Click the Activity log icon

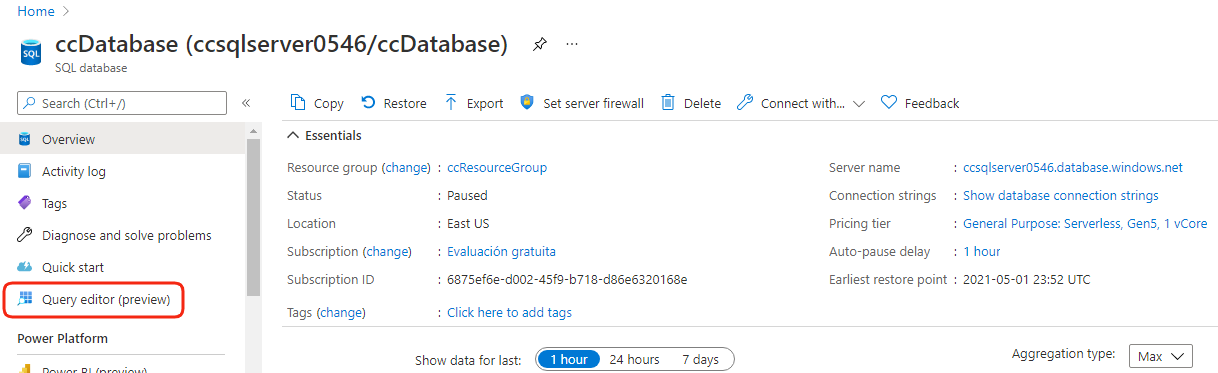pos(25,171)
